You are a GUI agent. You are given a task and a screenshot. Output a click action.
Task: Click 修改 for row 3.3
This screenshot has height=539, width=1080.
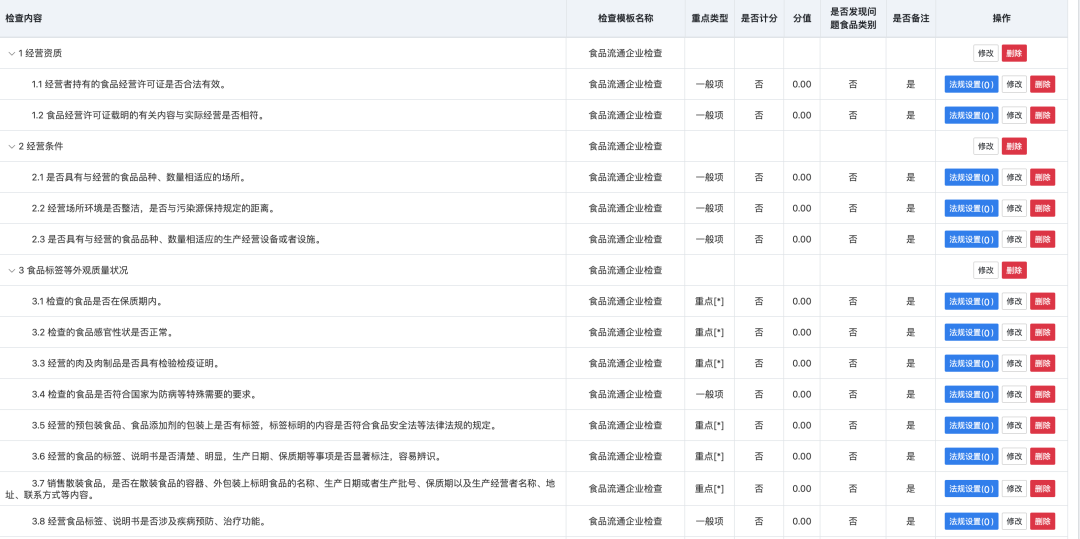click(1014, 363)
